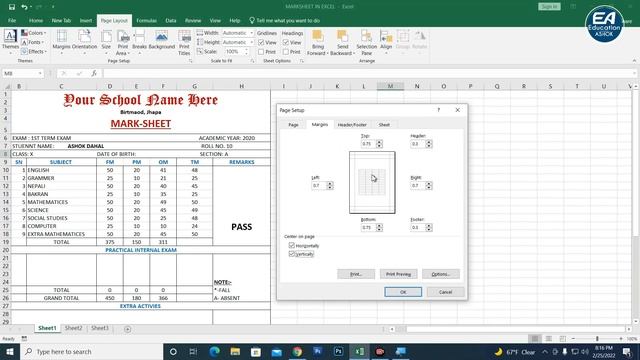
Task: Open File Explorer from taskbar
Action: click(235, 351)
